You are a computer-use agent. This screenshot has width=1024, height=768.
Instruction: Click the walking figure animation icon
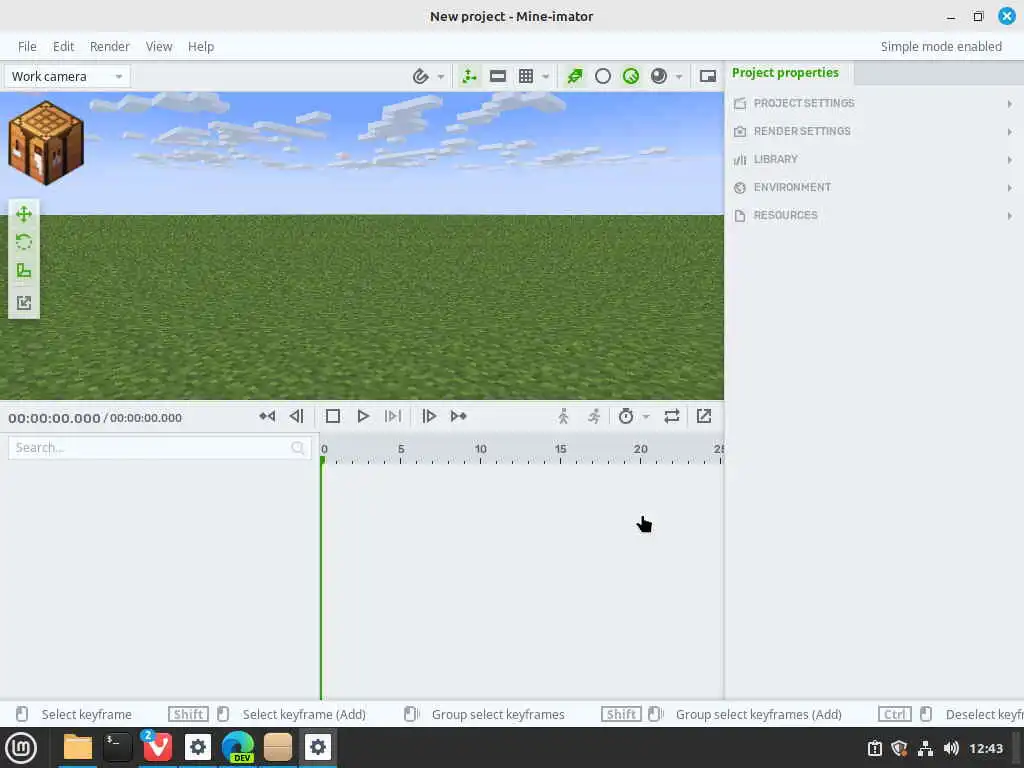[564, 416]
